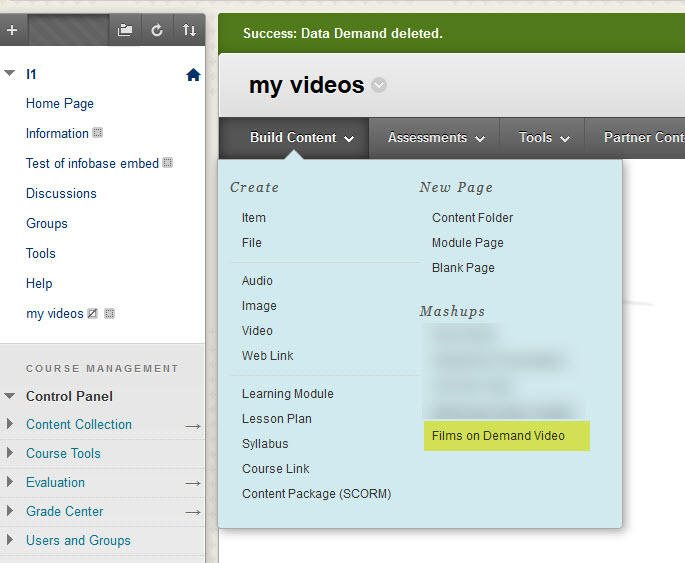685x563 pixels.
Task: Select File under Create
Action: click(252, 242)
